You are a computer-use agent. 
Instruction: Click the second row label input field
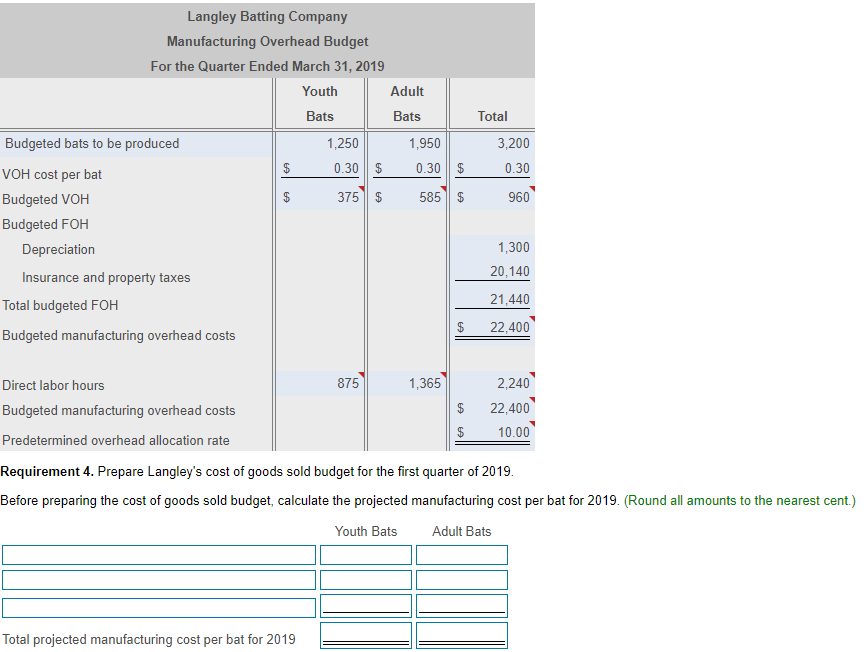point(159,580)
